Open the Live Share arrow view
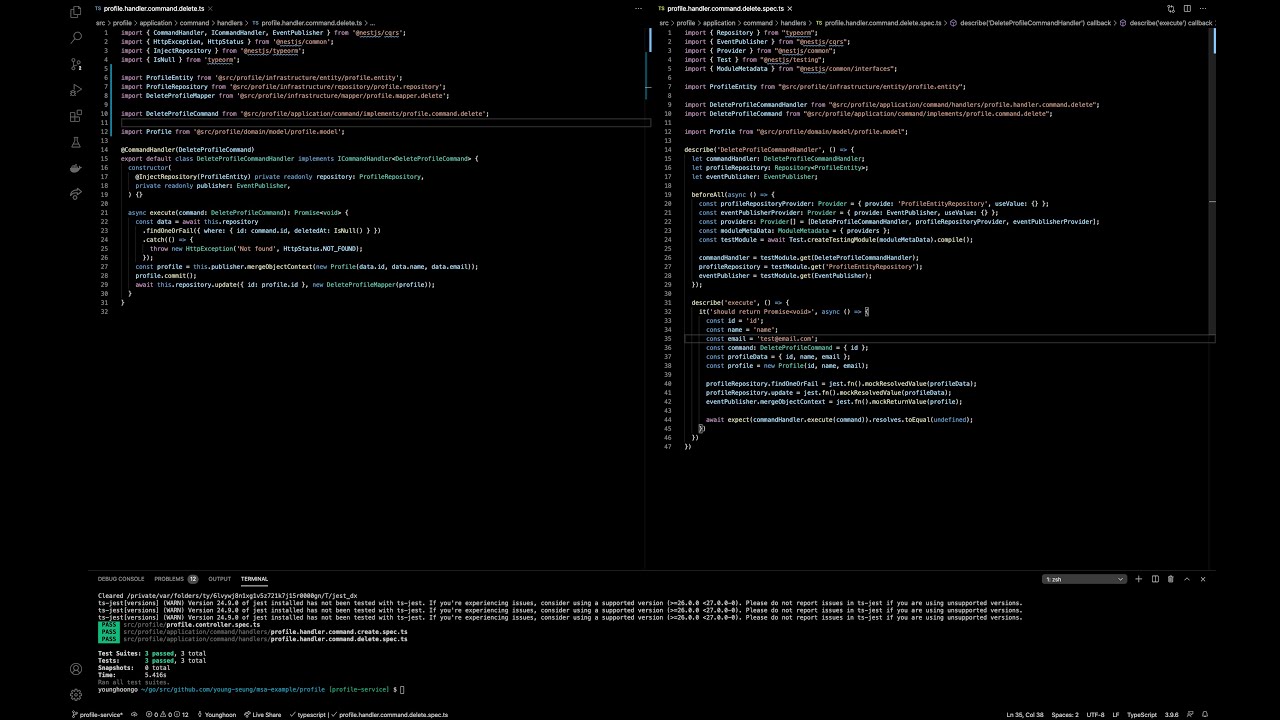Image resolution: width=1280 pixels, height=720 pixels. tap(76, 194)
